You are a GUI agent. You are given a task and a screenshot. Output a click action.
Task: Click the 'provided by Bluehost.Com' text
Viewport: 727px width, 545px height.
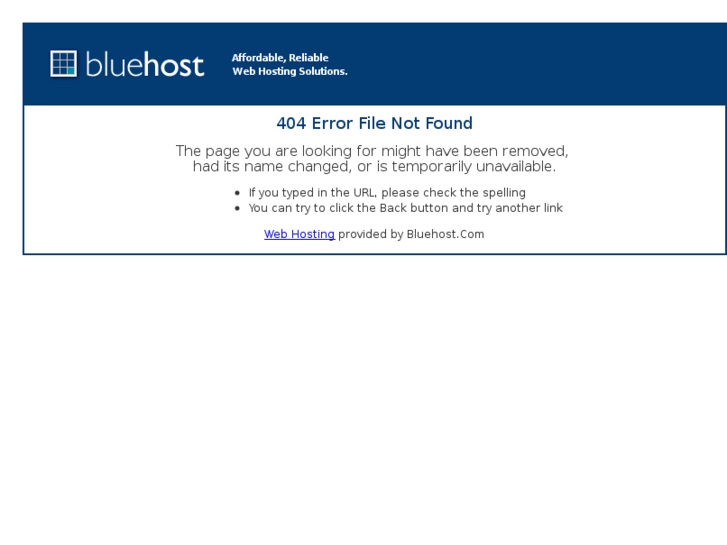411,234
